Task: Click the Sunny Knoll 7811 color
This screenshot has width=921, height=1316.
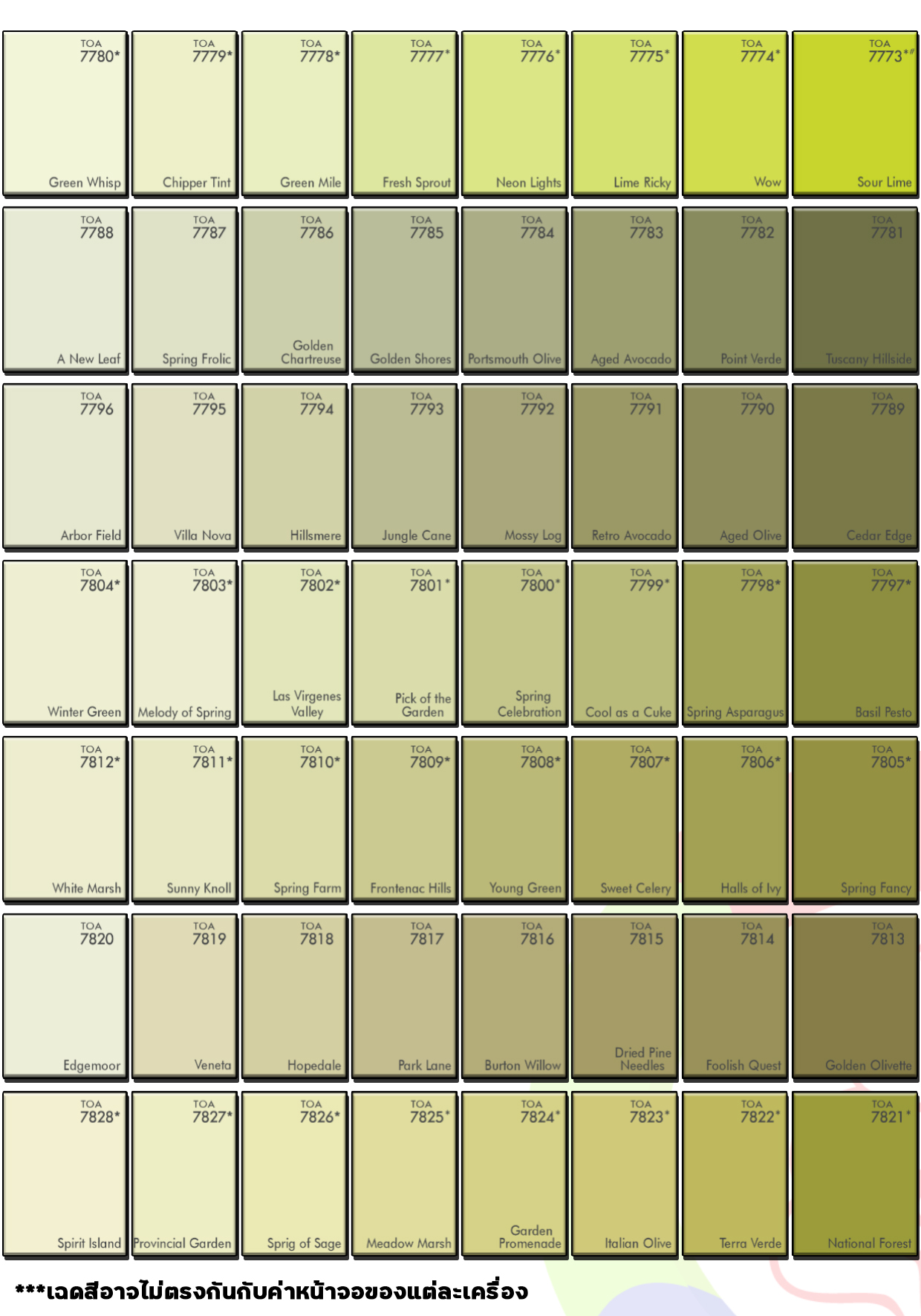Action: 184,819
